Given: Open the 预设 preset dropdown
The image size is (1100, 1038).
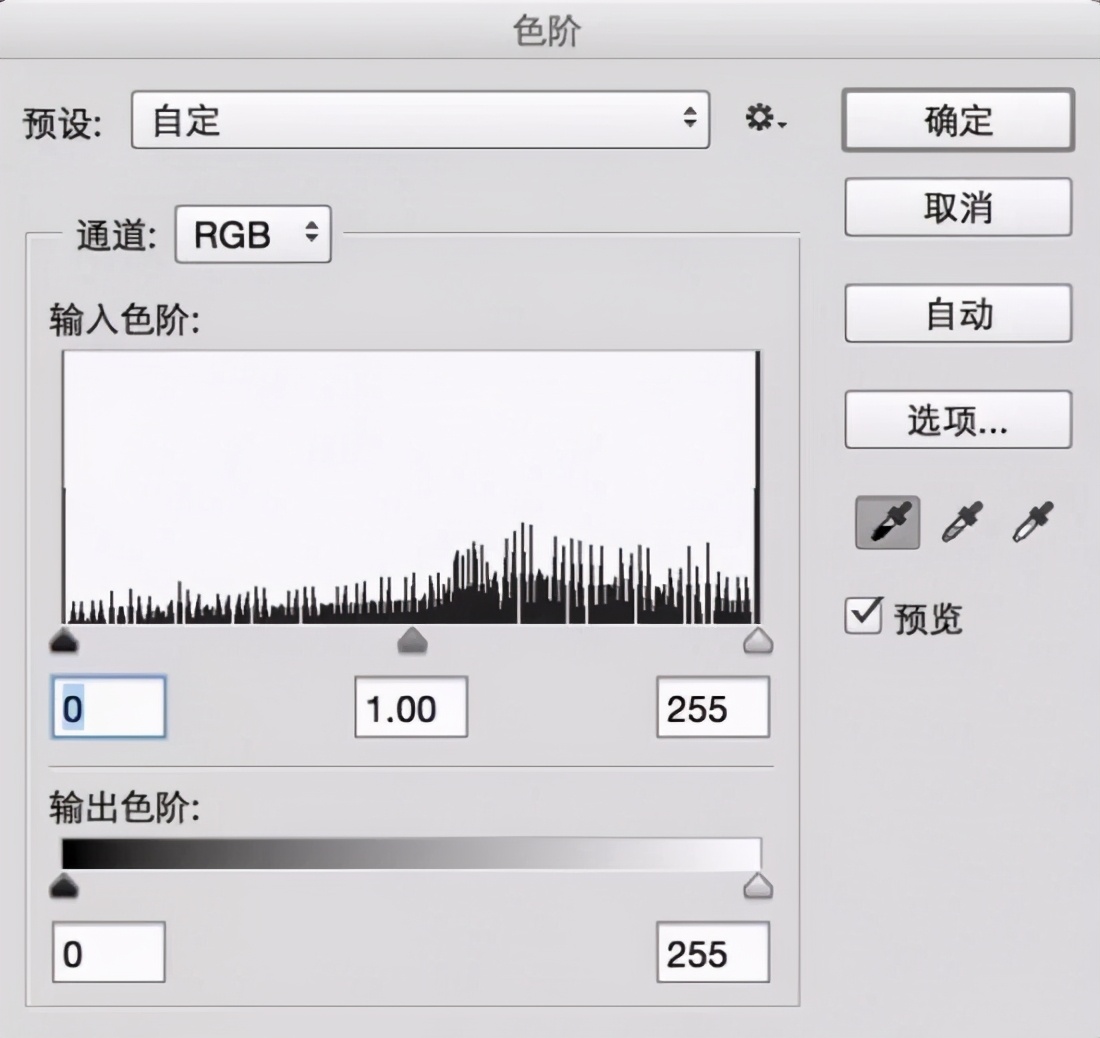Looking at the screenshot, I should pyautogui.click(x=420, y=119).
